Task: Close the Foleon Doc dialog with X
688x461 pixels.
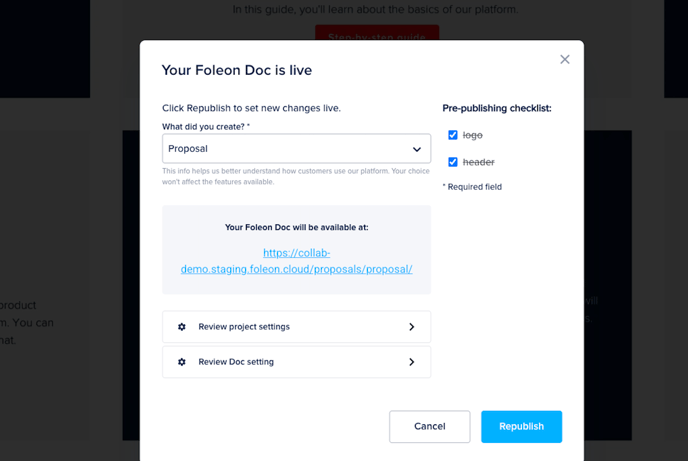Action: 565,59
